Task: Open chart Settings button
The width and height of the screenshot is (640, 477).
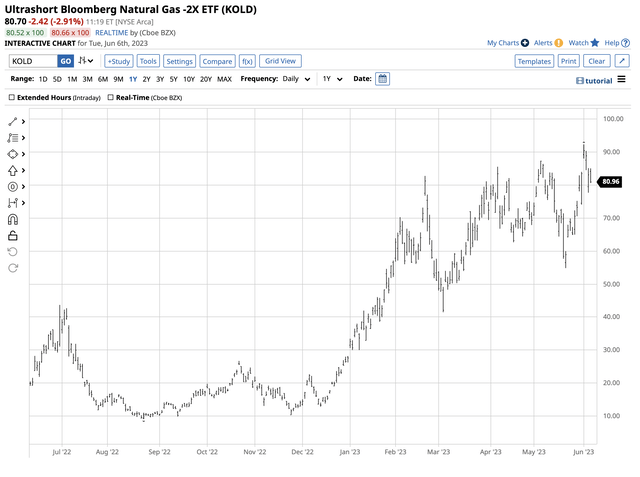Action: click(x=180, y=61)
